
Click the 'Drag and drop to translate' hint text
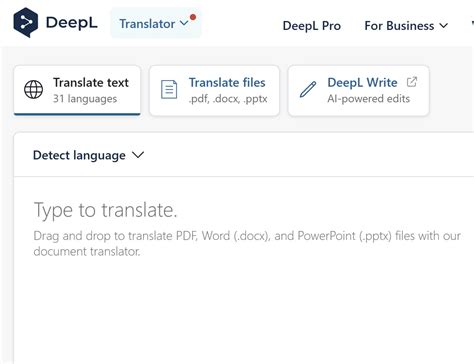(247, 243)
